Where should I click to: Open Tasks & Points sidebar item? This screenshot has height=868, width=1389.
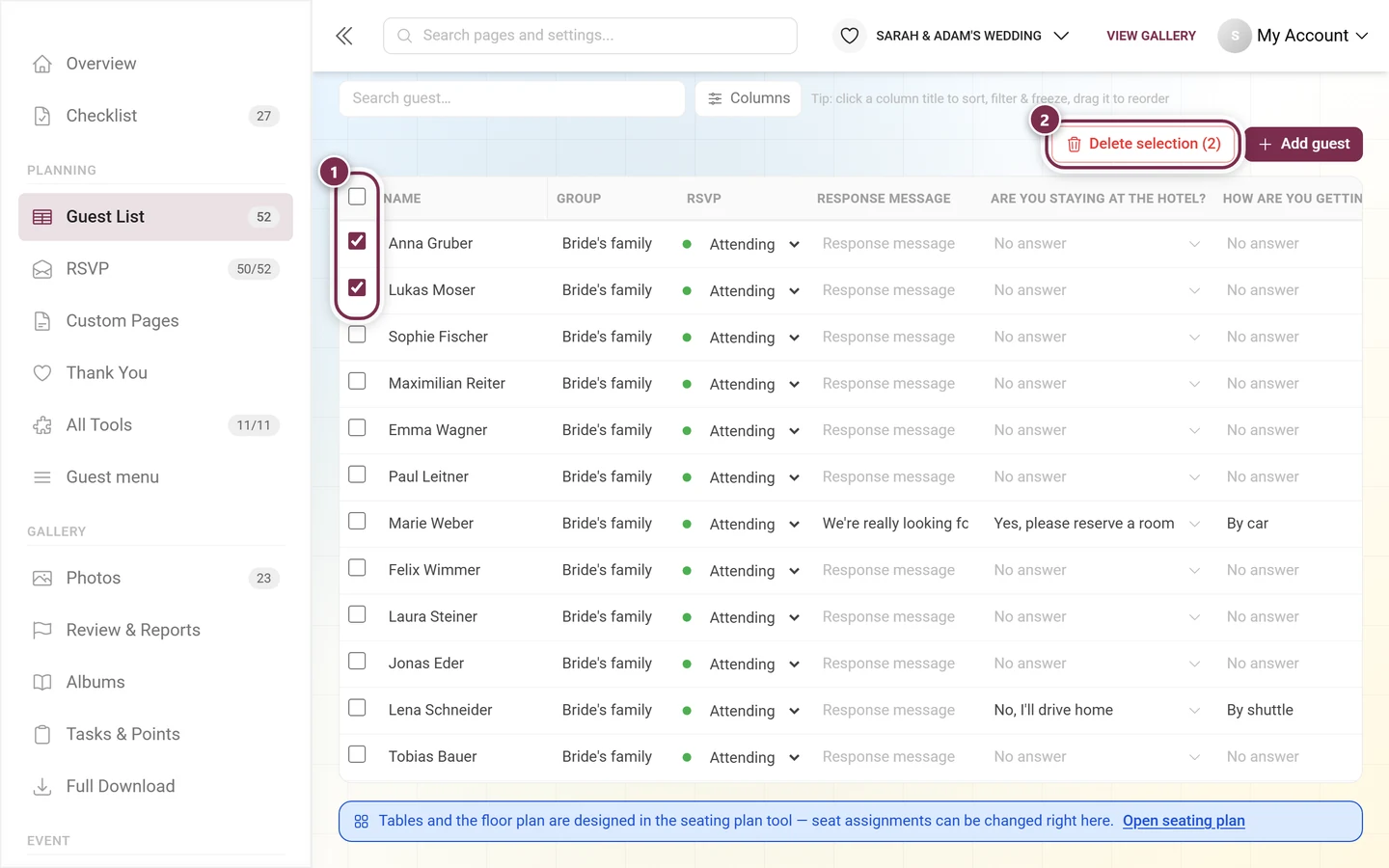pyautogui.click(x=155, y=735)
